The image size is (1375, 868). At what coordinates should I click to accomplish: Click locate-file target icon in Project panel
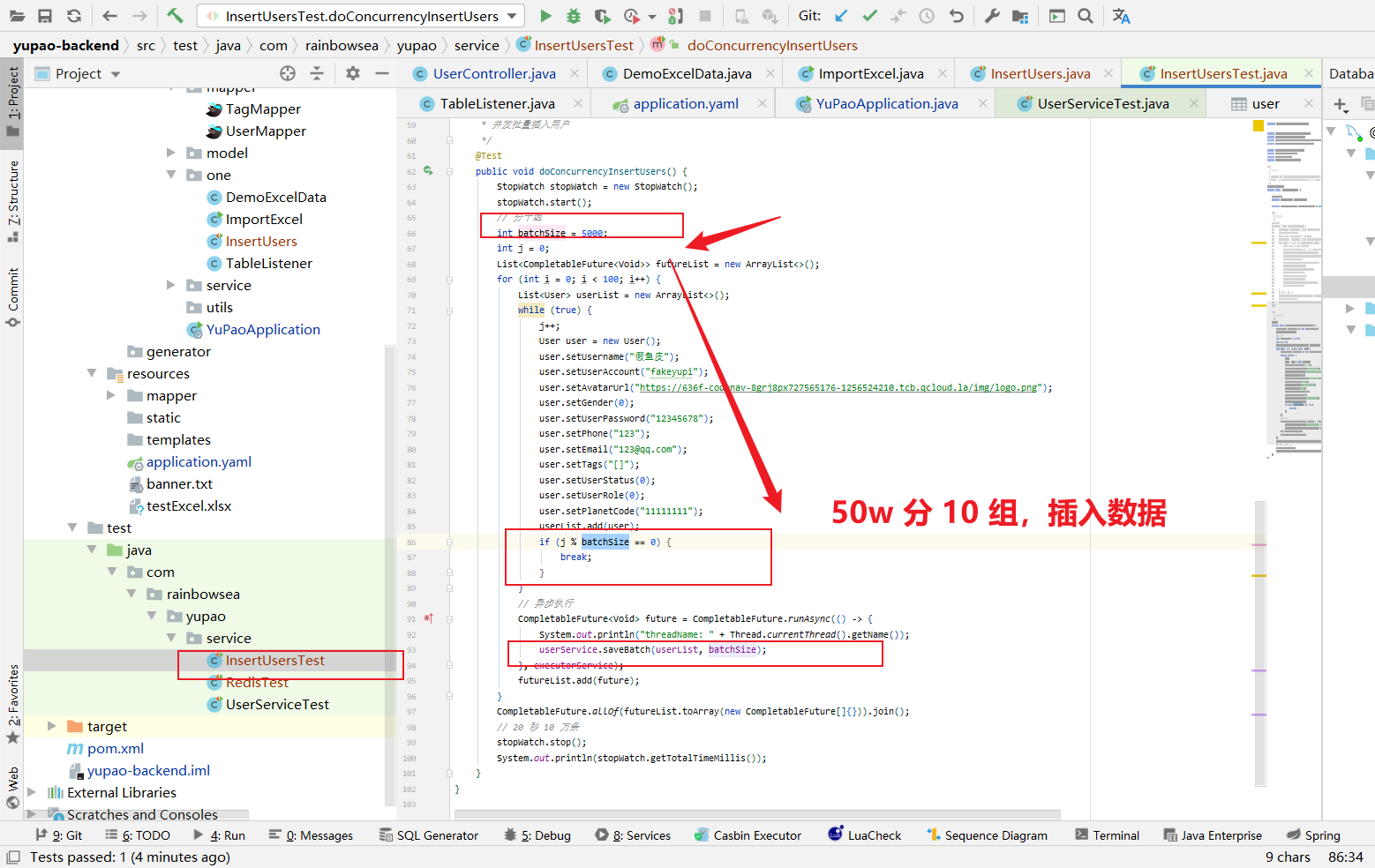[x=288, y=73]
